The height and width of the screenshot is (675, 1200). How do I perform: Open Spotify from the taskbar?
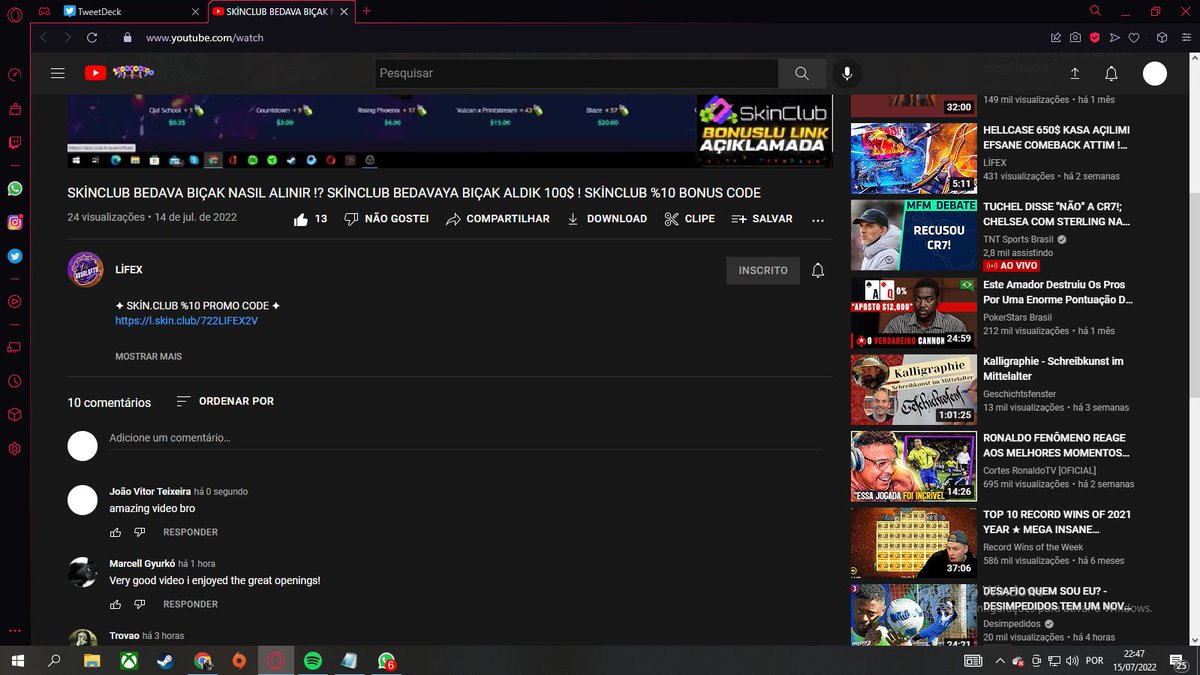click(x=312, y=660)
